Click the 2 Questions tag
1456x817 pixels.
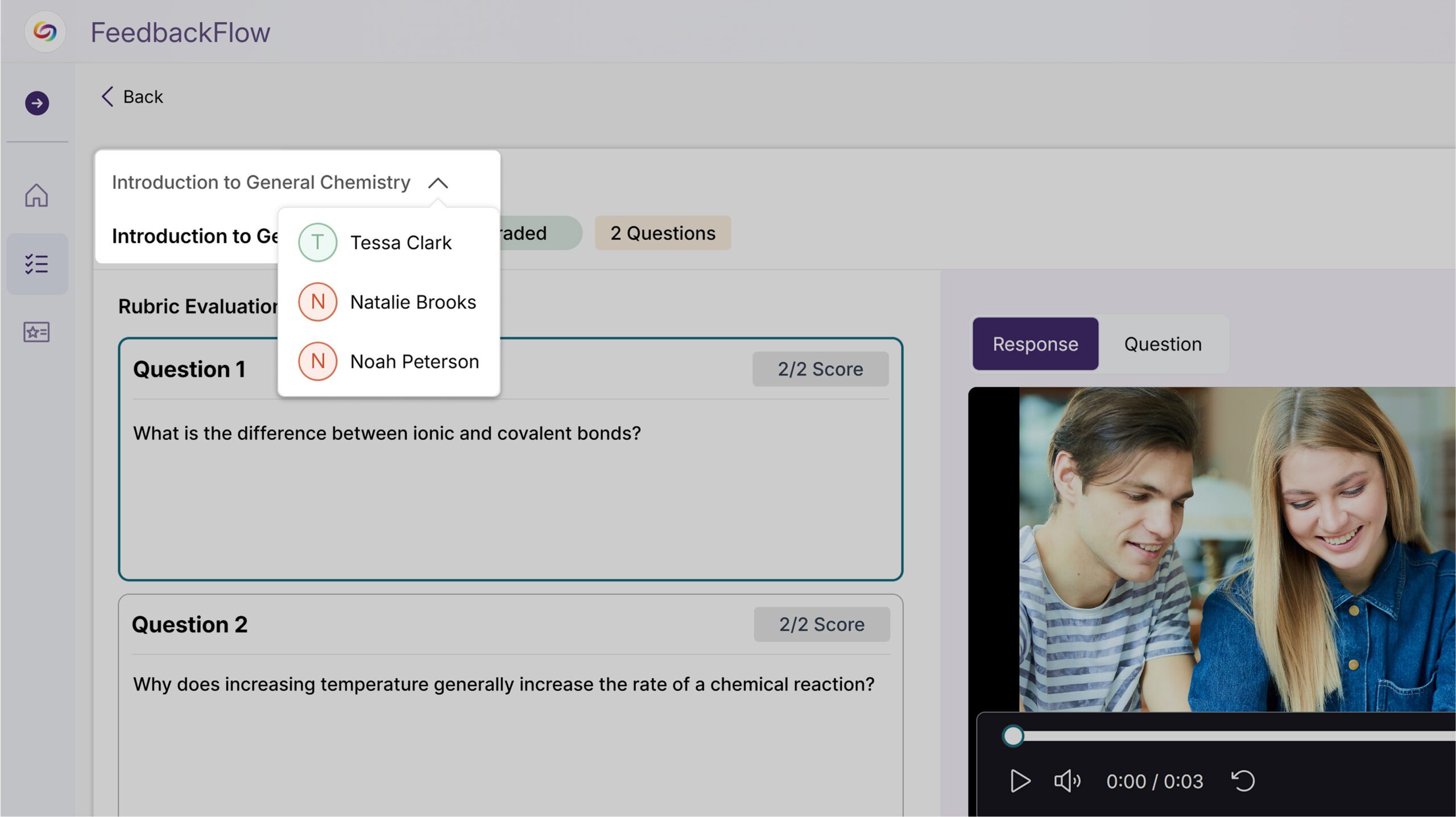pos(663,233)
